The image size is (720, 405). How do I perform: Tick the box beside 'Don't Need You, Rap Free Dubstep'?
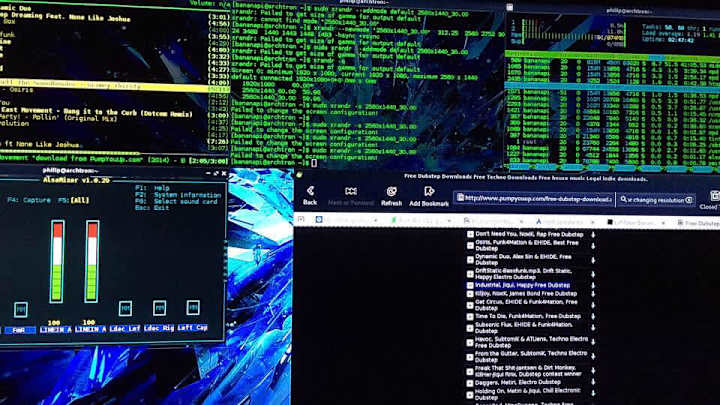pyautogui.click(x=470, y=235)
